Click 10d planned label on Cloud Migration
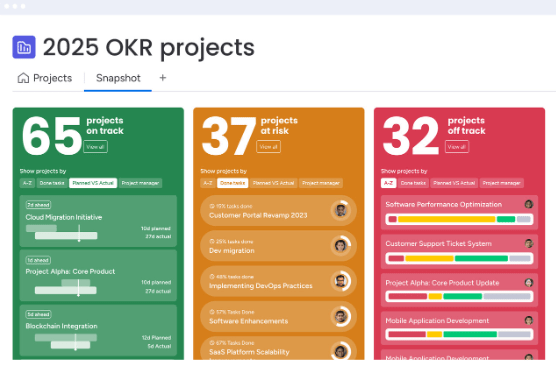 156,228
